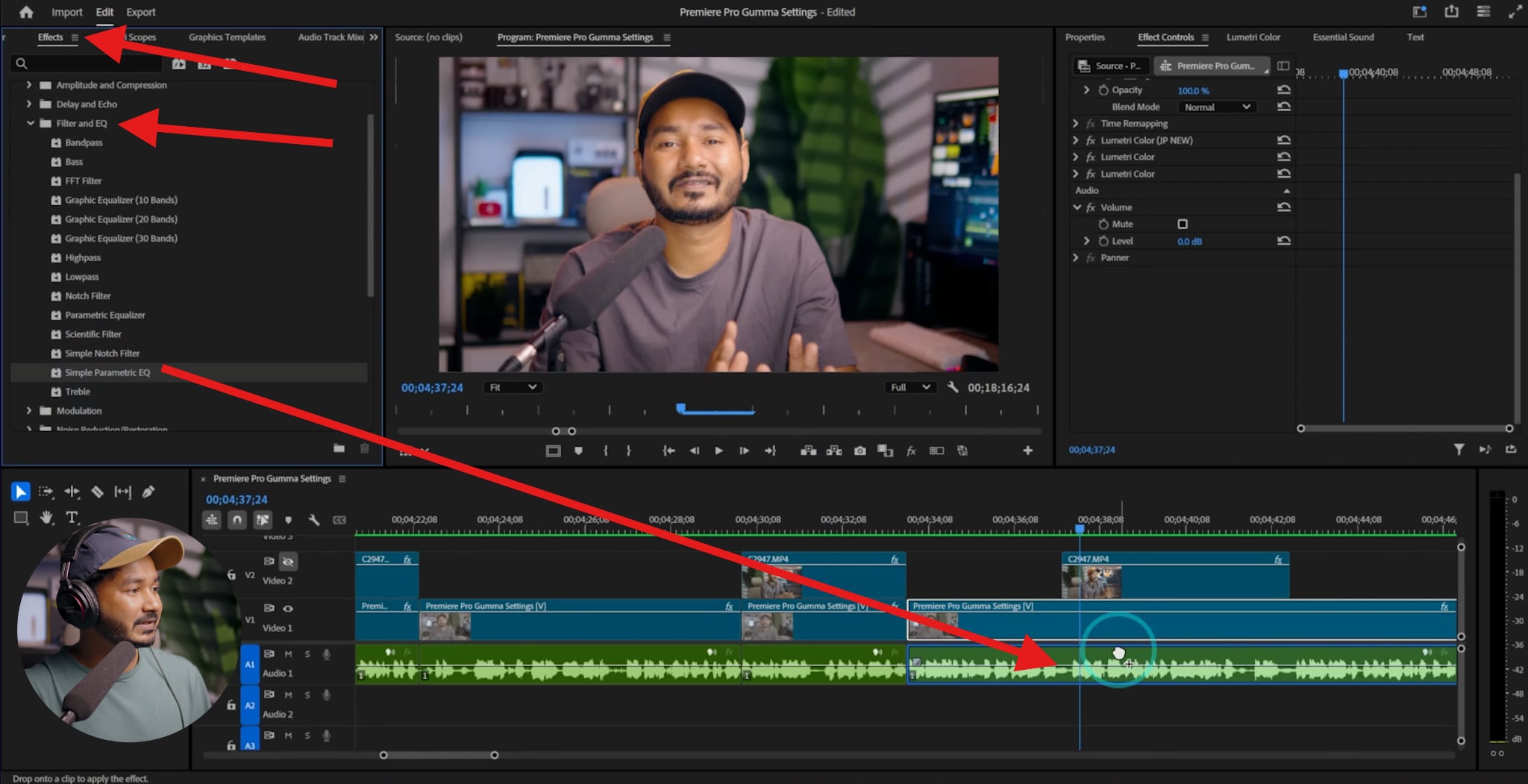Open the timeline wrench settings
1528x784 pixels.
(313, 520)
